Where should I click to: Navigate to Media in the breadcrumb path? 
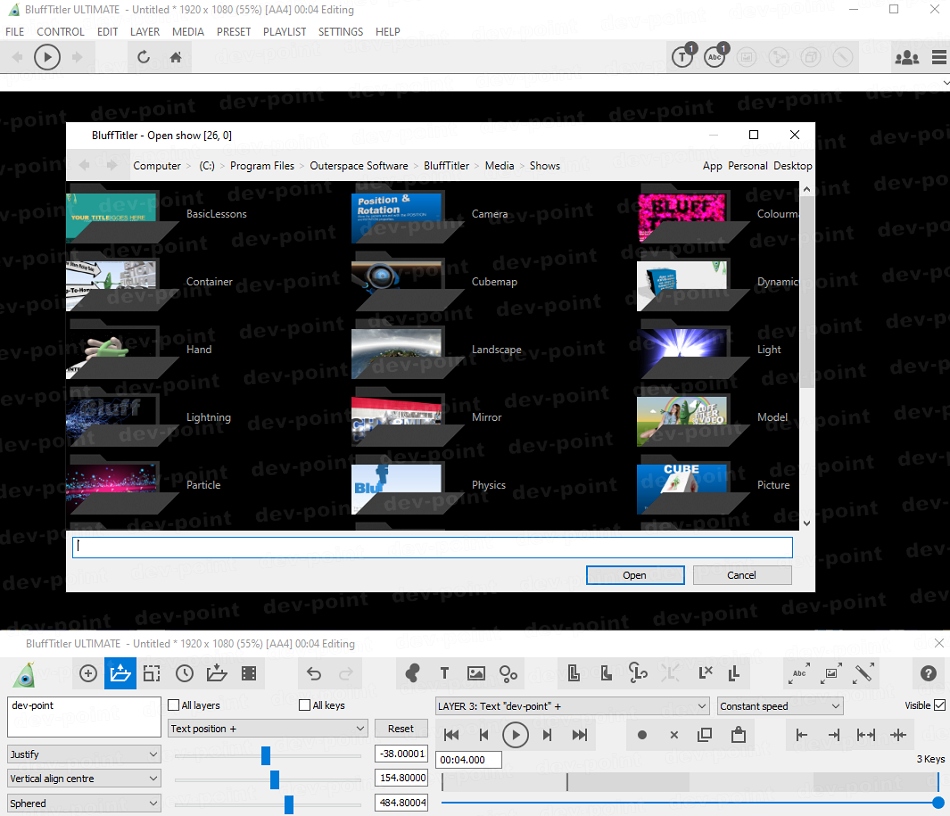point(499,165)
